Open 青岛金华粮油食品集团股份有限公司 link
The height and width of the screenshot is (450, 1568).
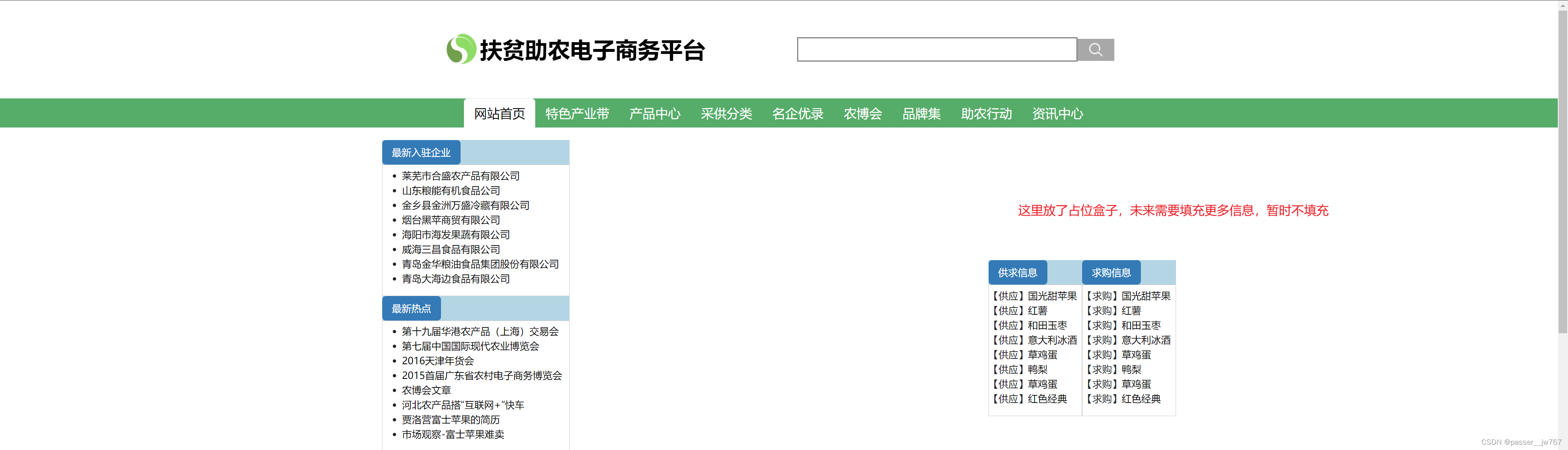point(480,264)
